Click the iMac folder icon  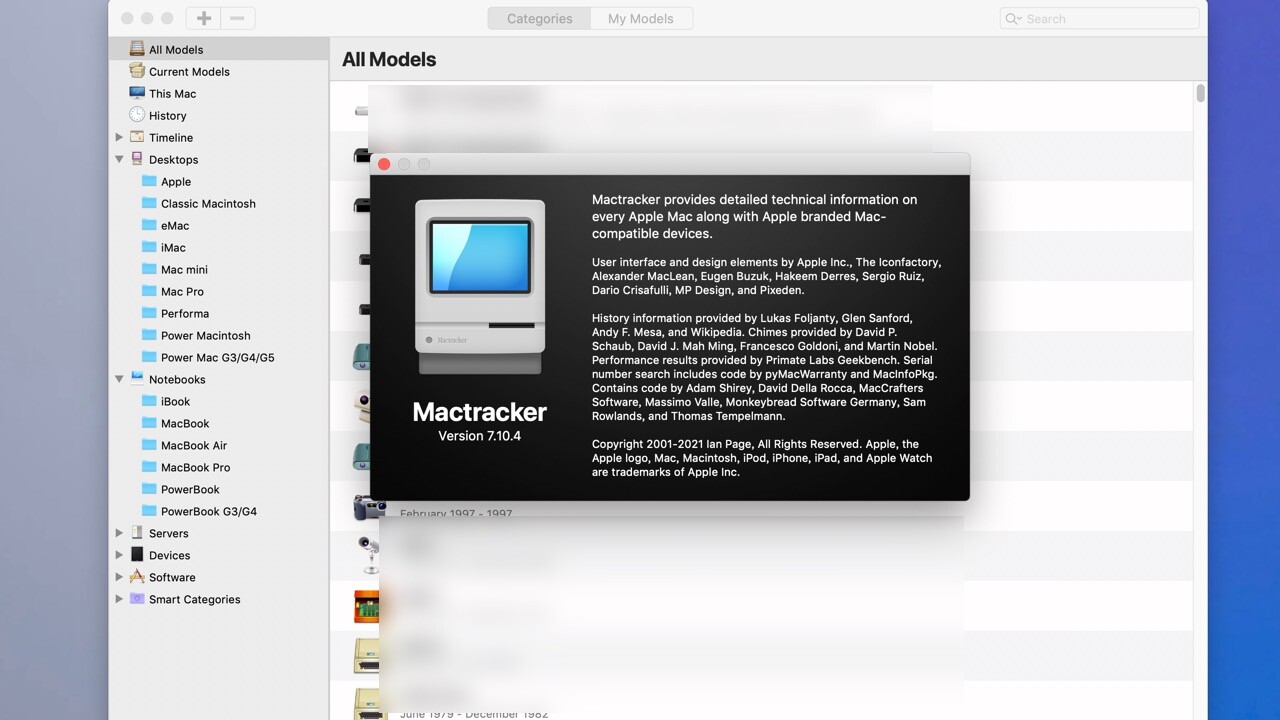point(149,247)
